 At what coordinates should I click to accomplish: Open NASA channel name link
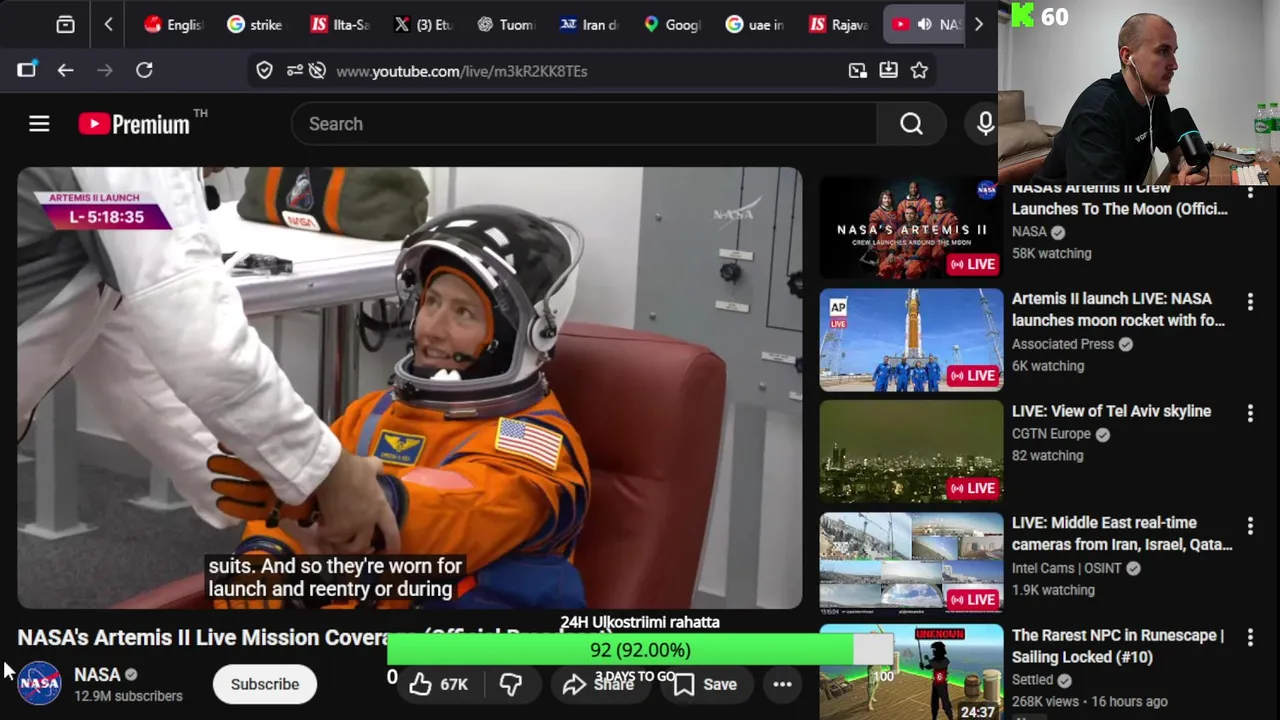(97, 675)
